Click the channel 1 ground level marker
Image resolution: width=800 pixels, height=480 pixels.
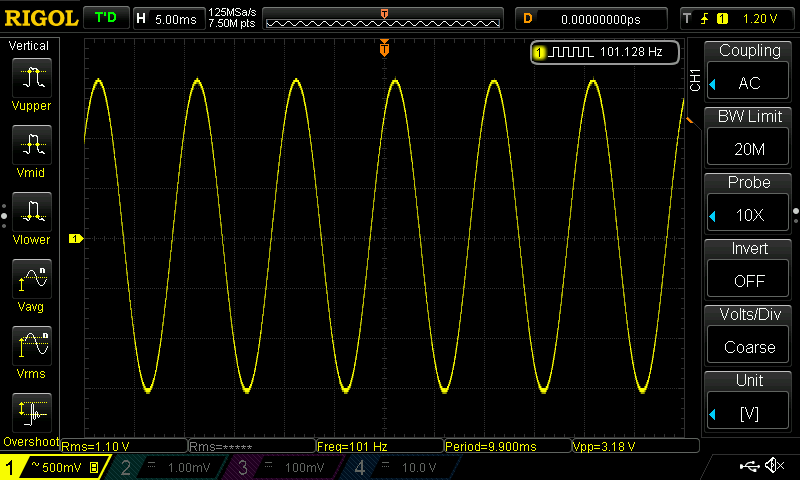coord(76,238)
